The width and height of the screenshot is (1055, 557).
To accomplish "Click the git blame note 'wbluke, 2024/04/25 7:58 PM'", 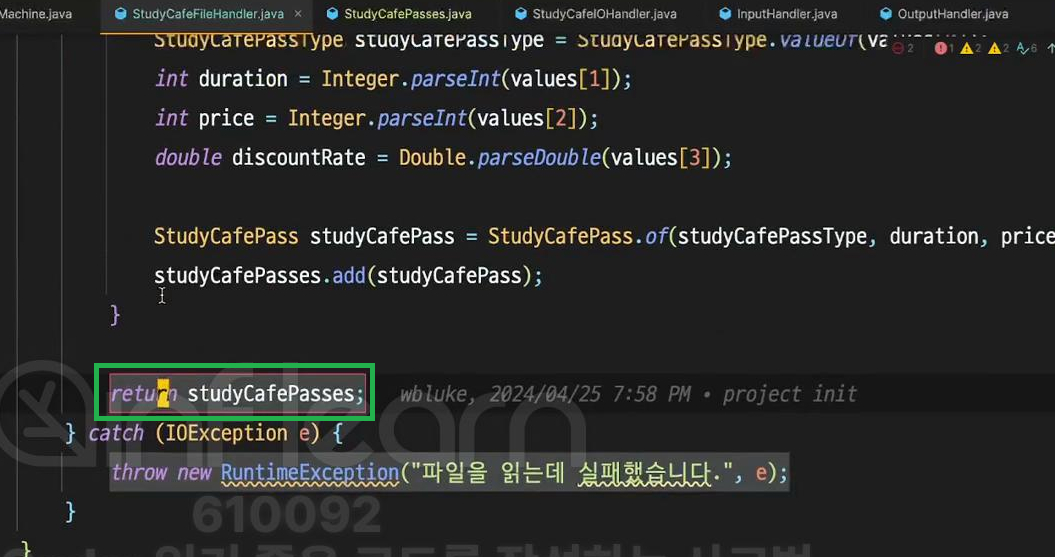I will click(x=545, y=394).
